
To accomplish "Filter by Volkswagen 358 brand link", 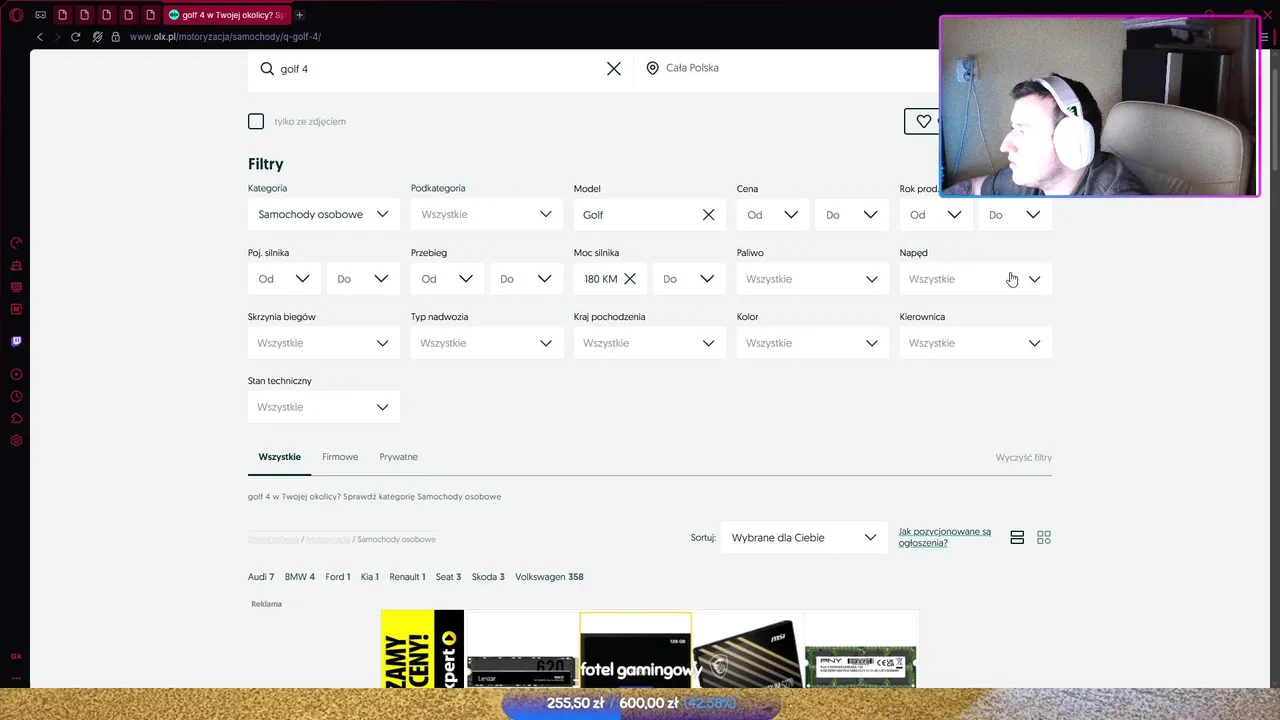I will 549,577.
